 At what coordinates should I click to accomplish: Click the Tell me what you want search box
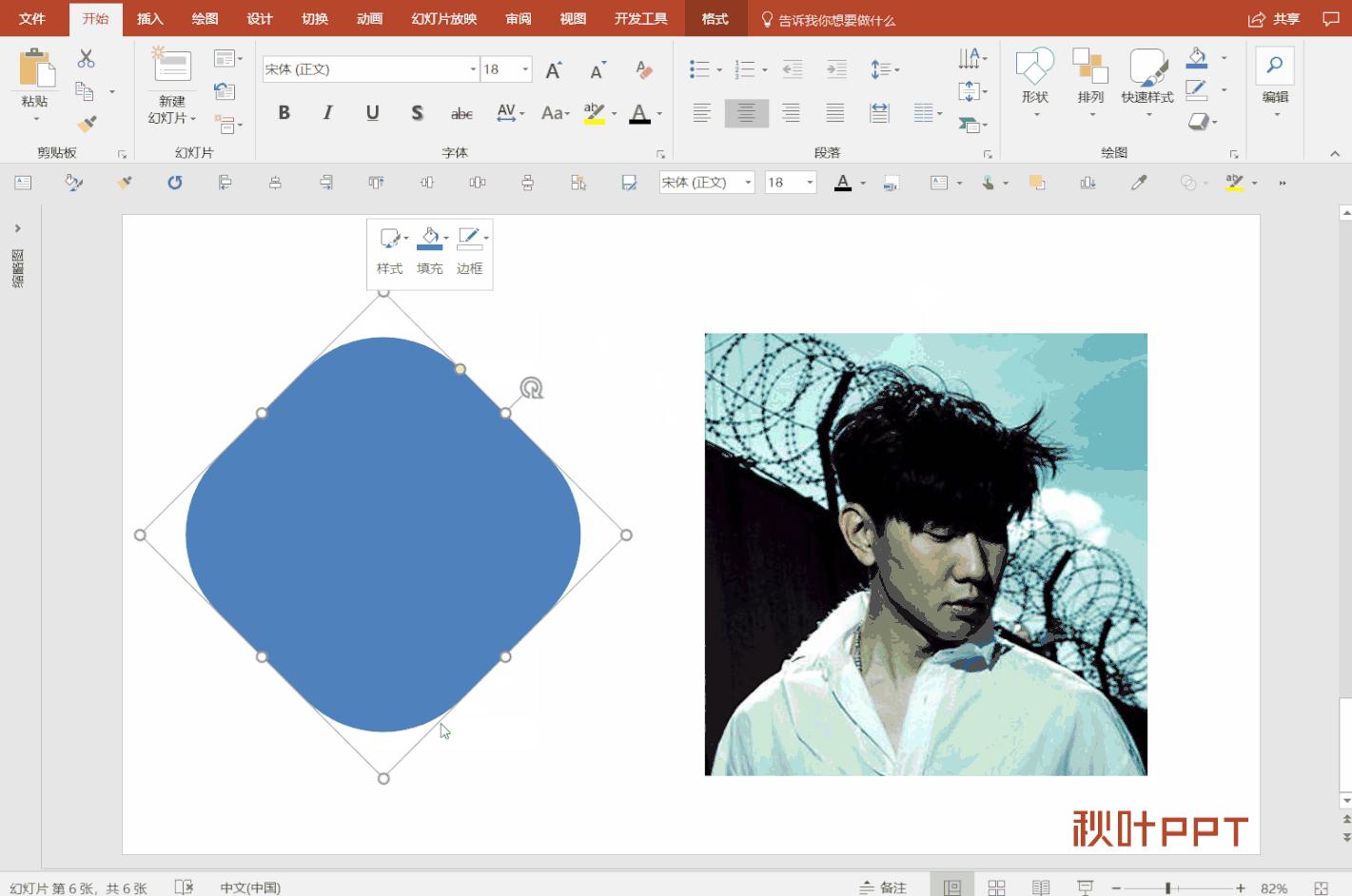tap(828, 20)
